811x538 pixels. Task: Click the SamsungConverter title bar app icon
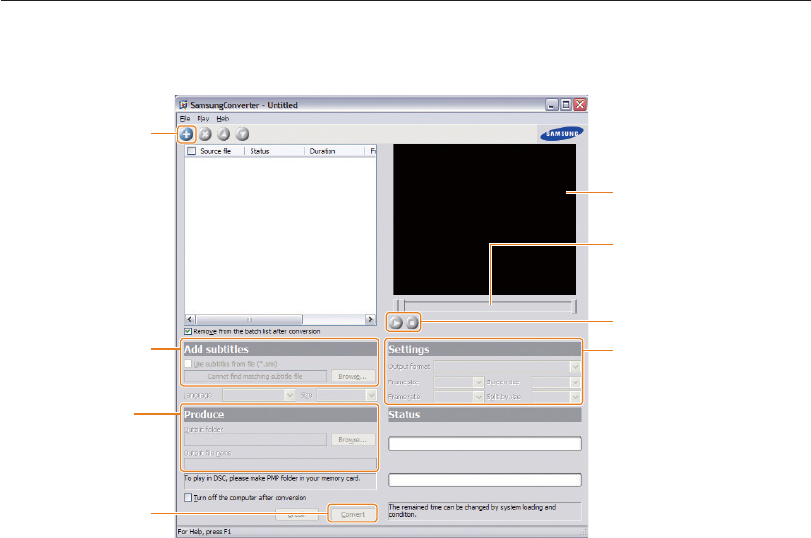(183, 105)
